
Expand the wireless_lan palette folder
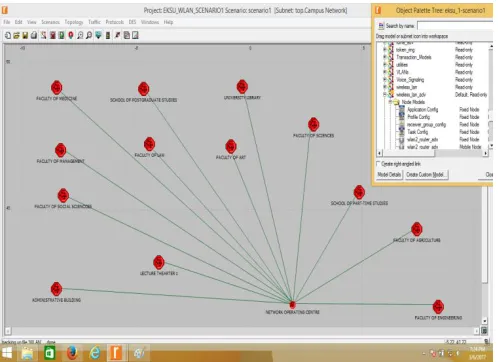(385, 87)
